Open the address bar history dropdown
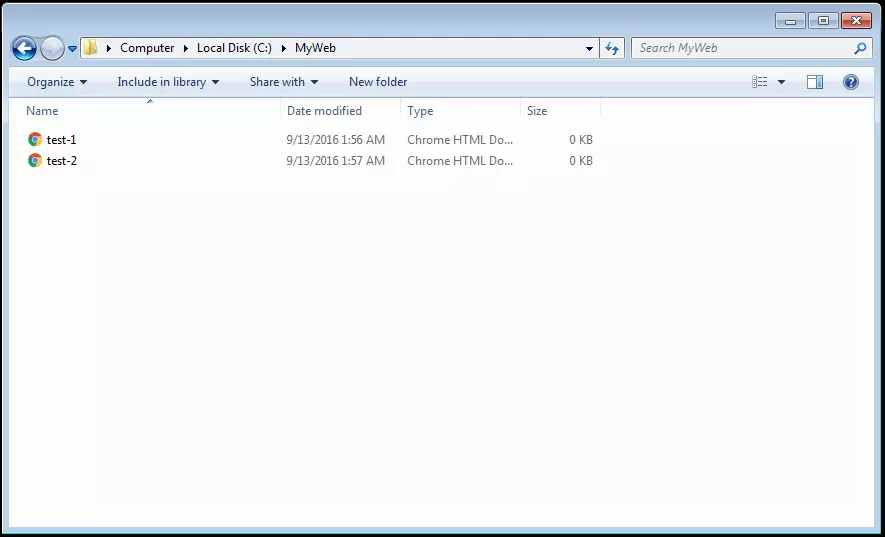Image resolution: width=885 pixels, height=537 pixels. click(589, 49)
